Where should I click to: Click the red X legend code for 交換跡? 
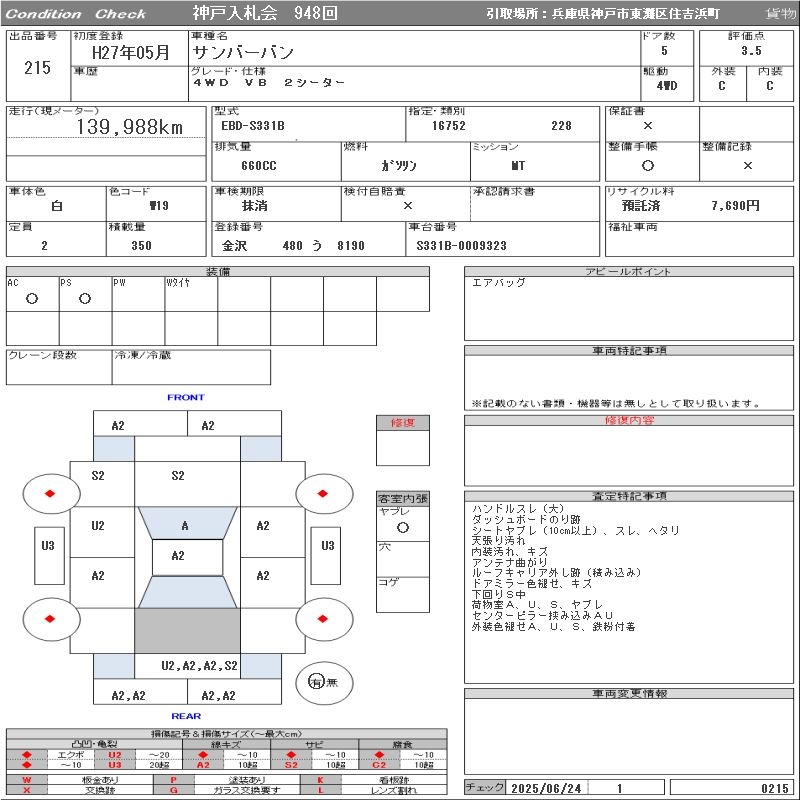[x=27, y=790]
